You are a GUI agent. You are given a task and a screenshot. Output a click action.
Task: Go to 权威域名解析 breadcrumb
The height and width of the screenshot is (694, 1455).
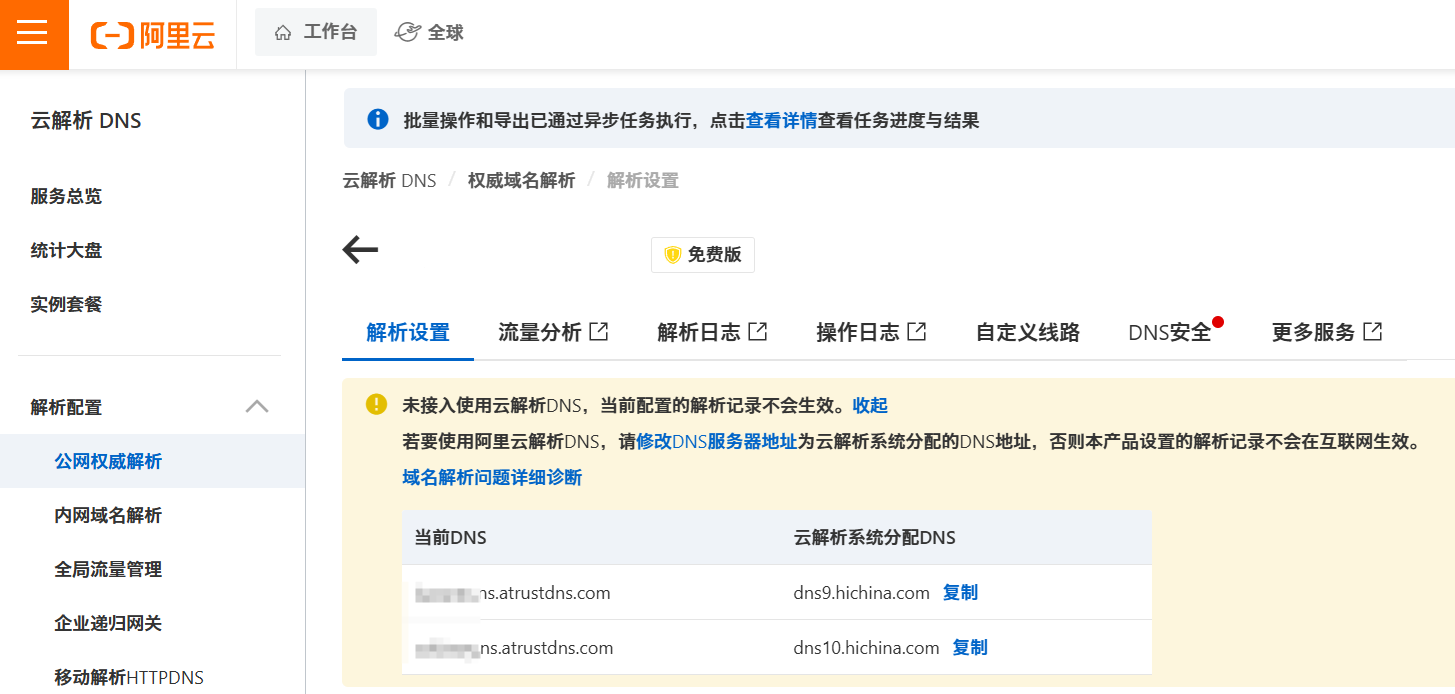[522, 180]
